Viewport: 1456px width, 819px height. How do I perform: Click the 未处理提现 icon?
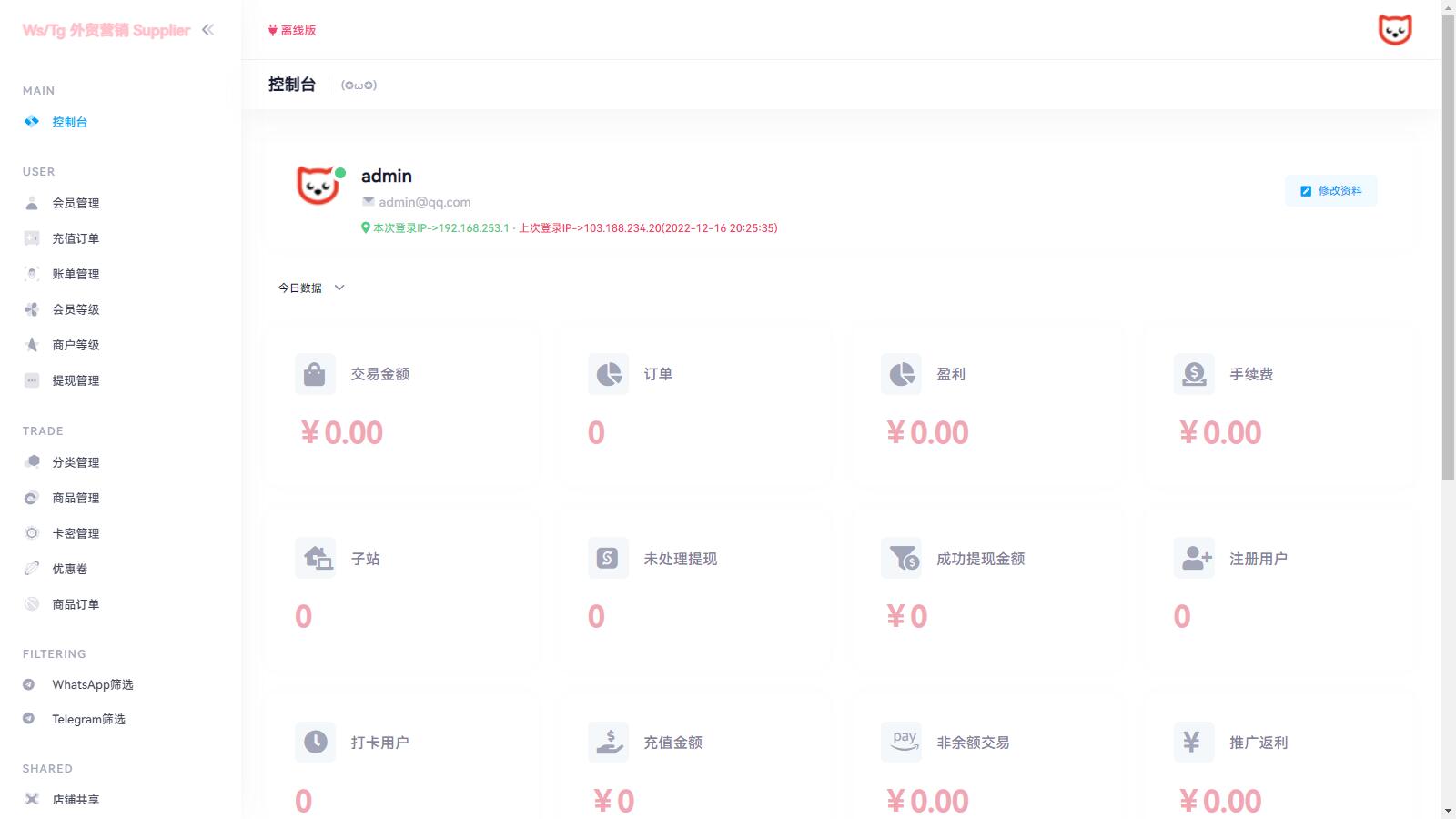(x=608, y=558)
